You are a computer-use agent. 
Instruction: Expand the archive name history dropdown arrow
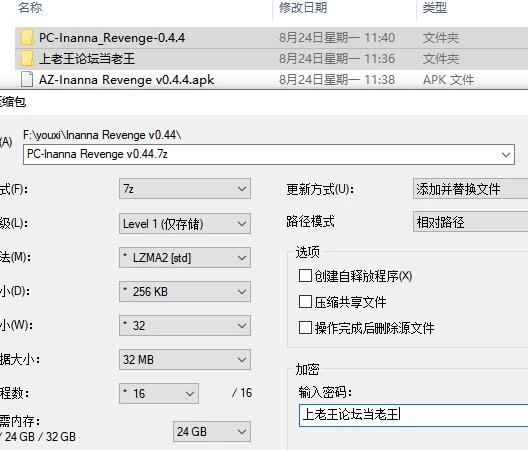(505, 155)
